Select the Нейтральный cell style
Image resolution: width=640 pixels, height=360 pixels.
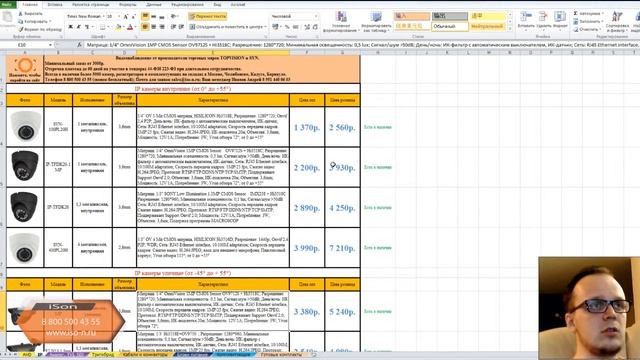click(x=487, y=27)
